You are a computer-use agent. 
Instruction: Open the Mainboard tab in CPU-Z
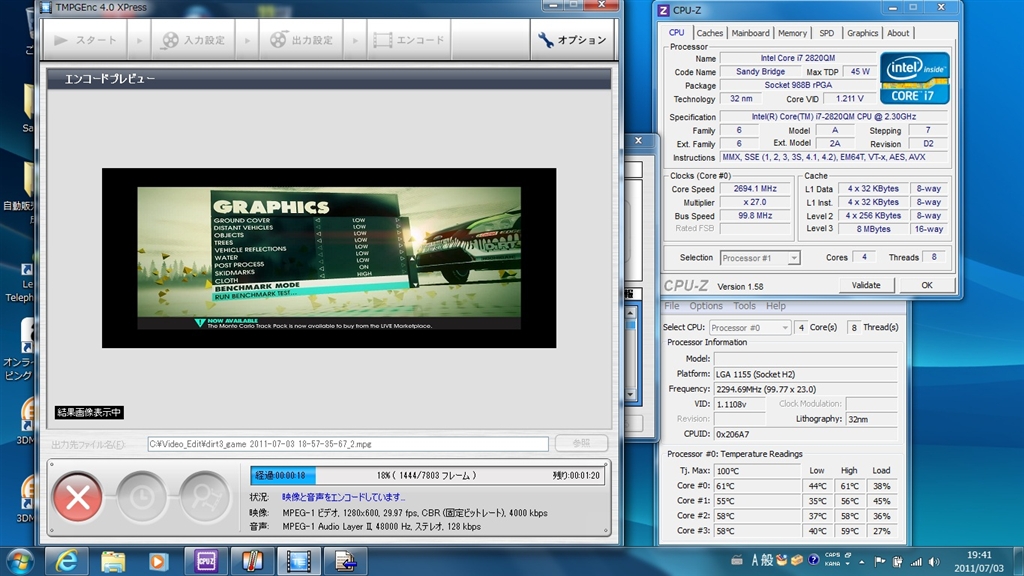(750, 33)
